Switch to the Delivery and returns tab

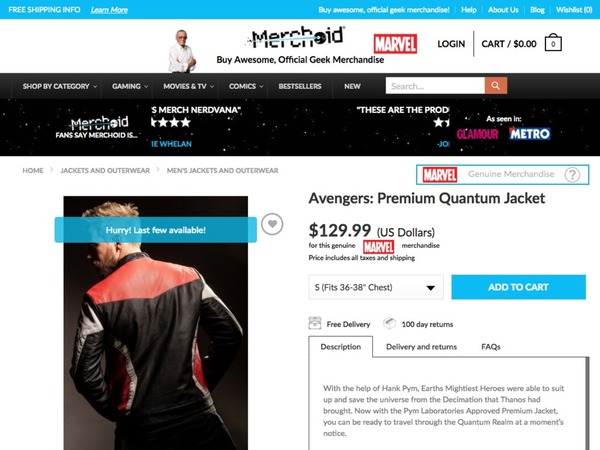pos(421,347)
